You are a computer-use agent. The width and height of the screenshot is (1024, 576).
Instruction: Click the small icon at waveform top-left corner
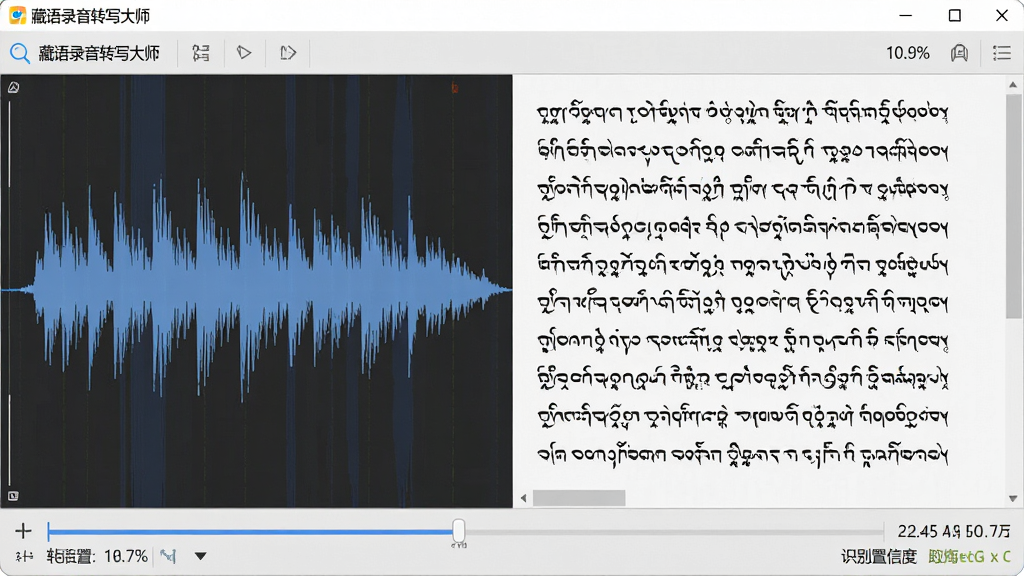(x=13, y=87)
